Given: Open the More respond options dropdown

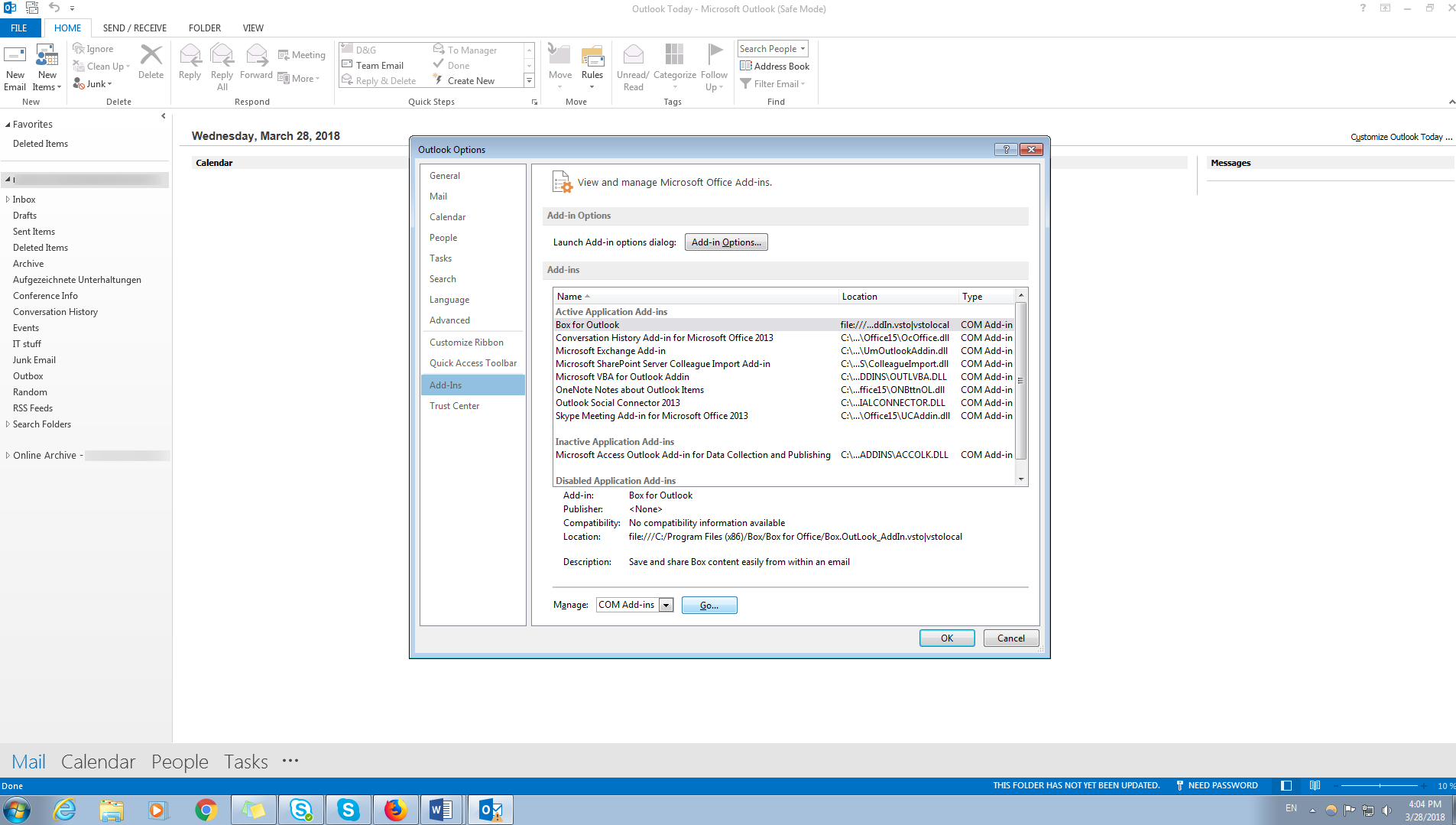Looking at the screenshot, I should [x=299, y=79].
